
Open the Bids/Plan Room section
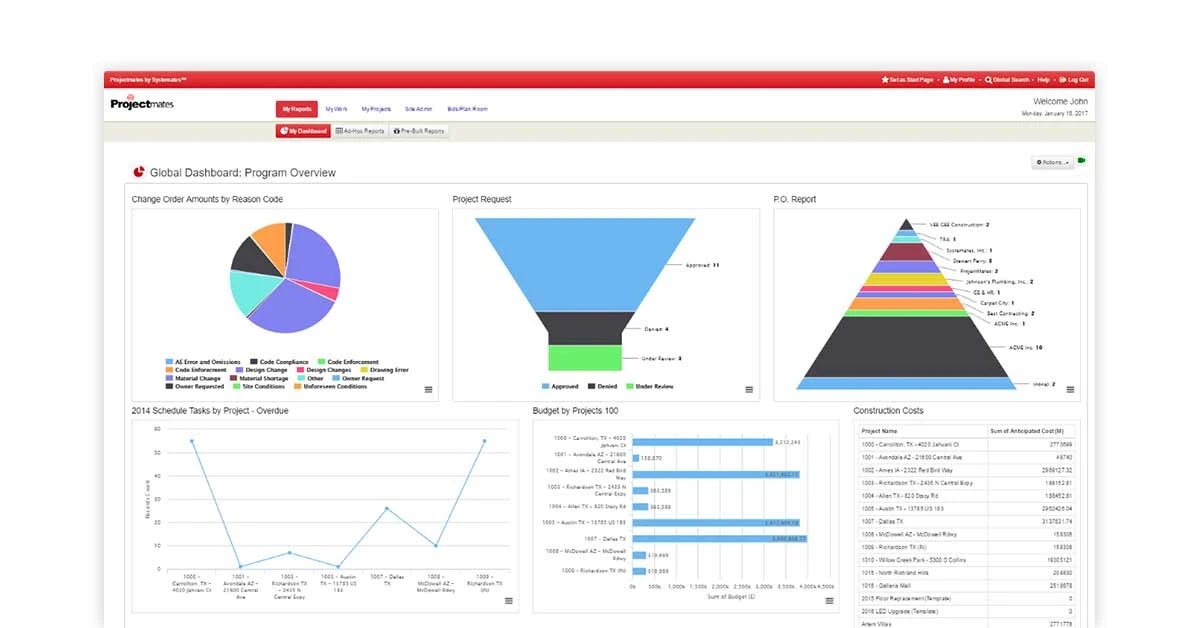tap(468, 108)
